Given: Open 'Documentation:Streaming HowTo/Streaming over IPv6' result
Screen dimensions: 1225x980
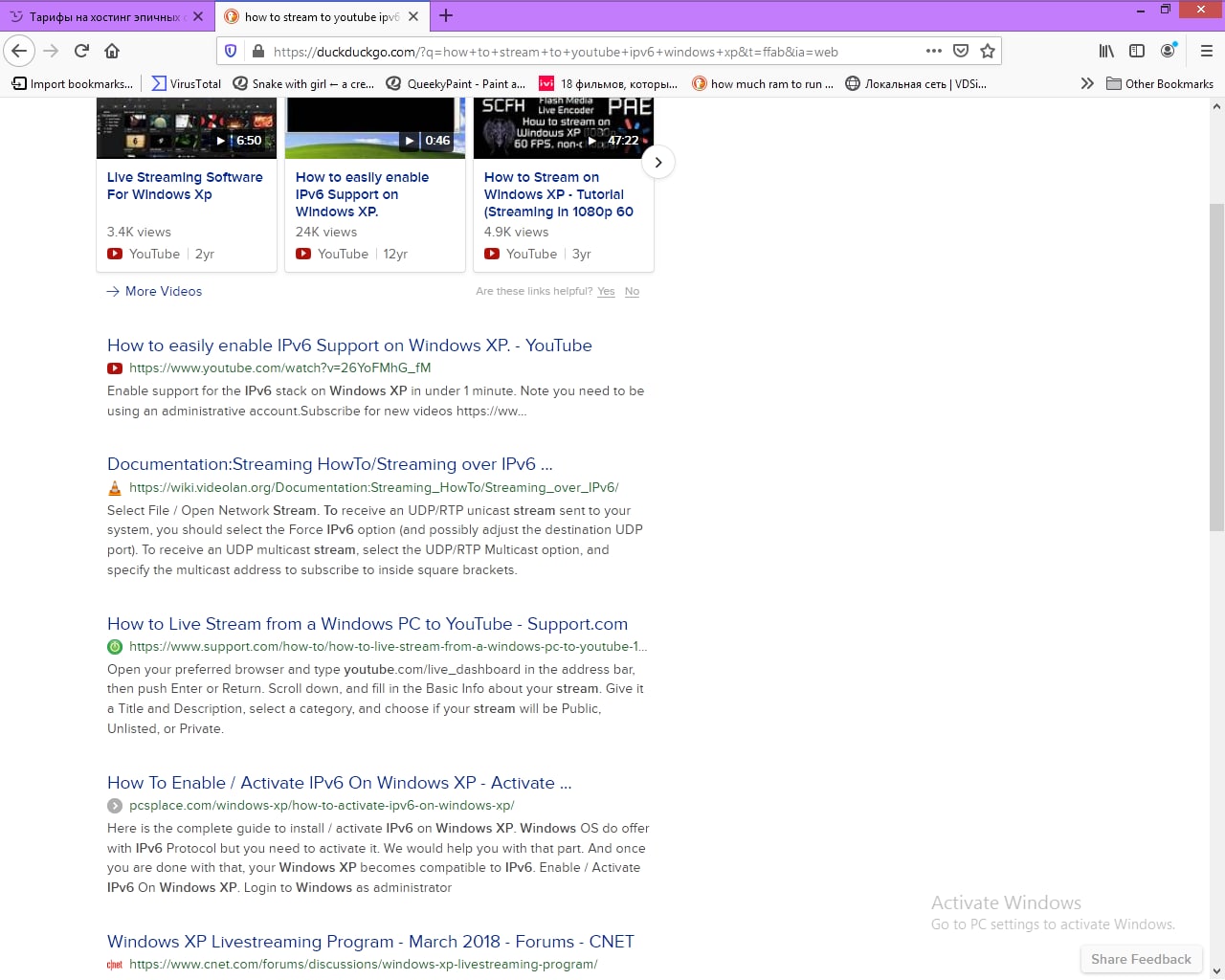Looking at the screenshot, I should 330,464.
